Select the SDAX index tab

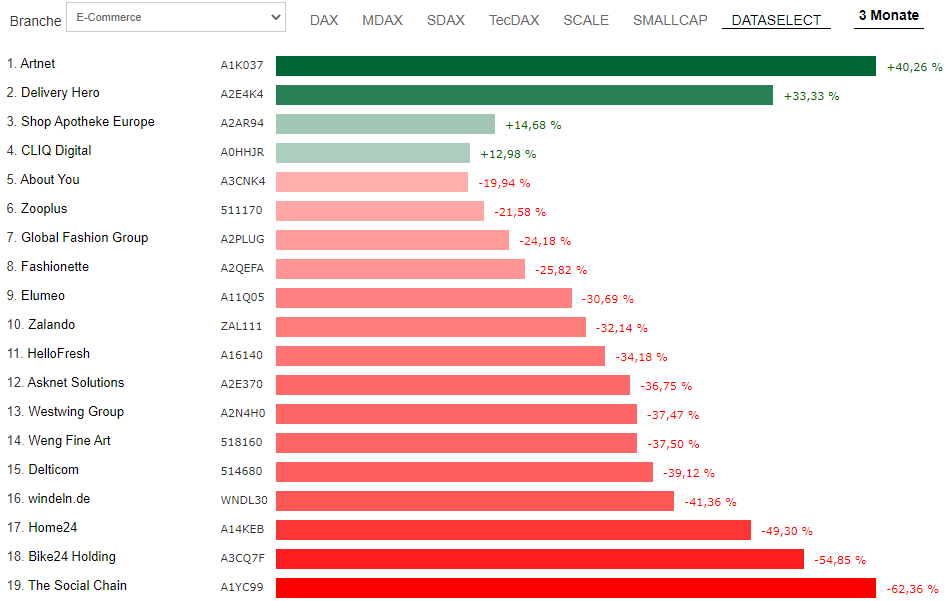pos(445,20)
